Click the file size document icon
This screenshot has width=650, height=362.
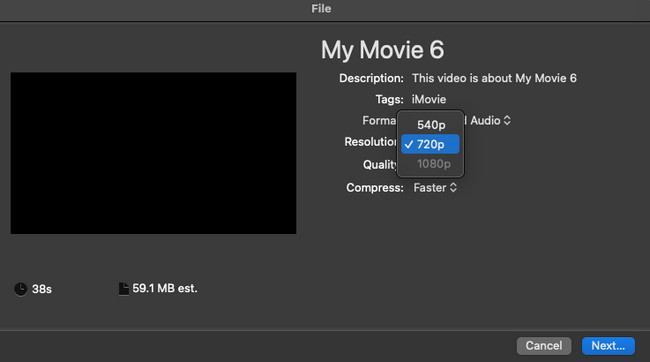pos(123,289)
